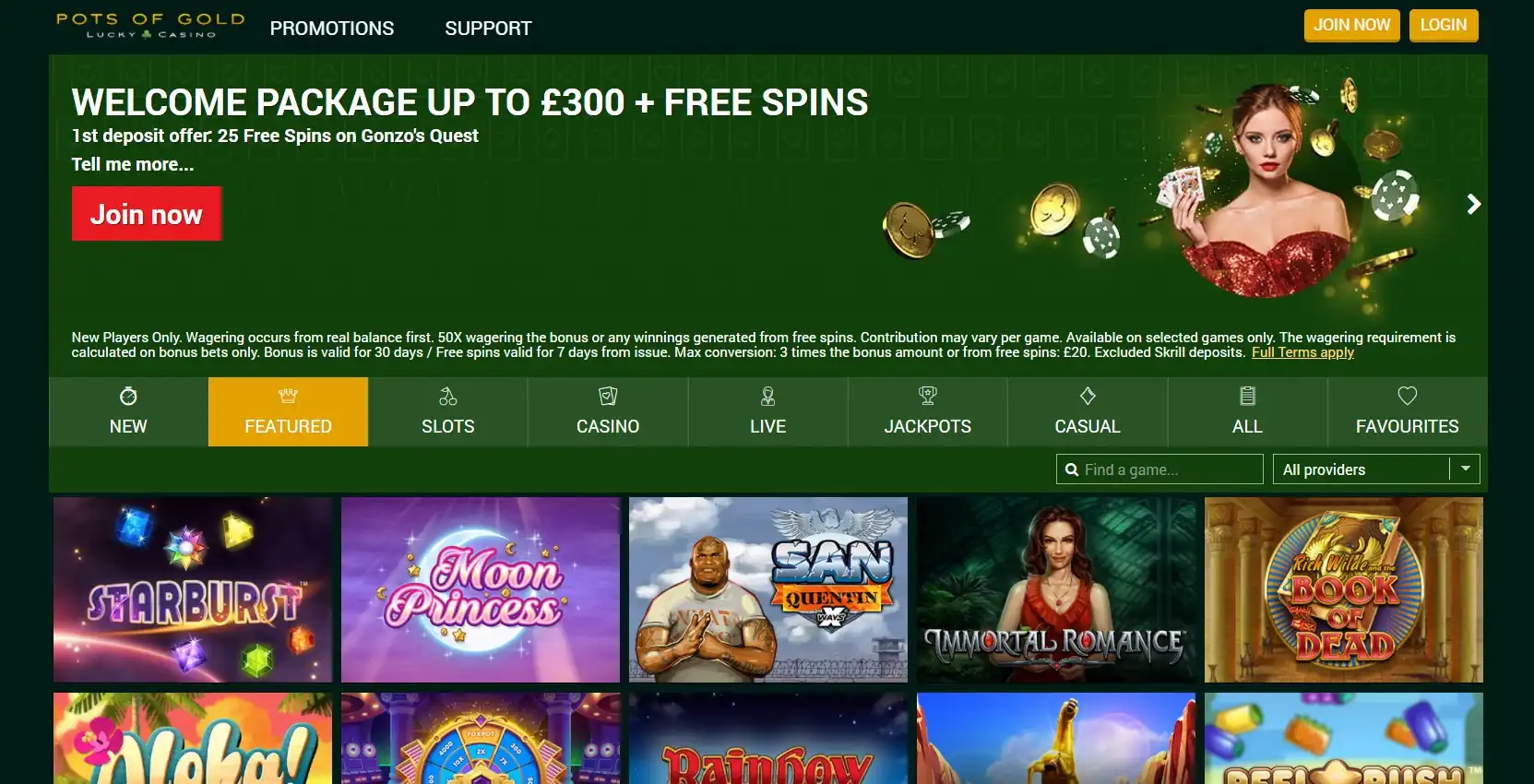The width and height of the screenshot is (1534, 784).
Task: Select the FEATURED crown icon
Action: click(x=288, y=396)
